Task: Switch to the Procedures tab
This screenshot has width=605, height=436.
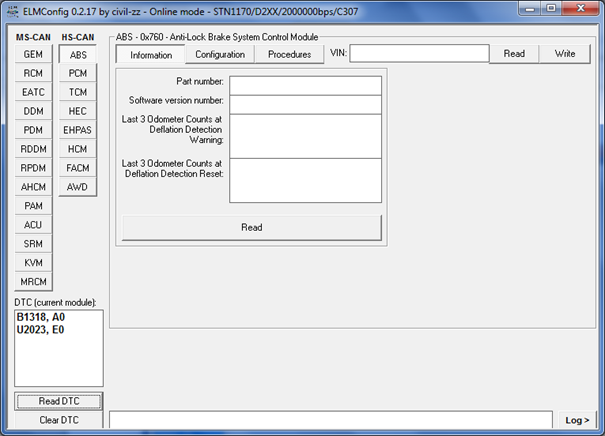Action: point(289,54)
